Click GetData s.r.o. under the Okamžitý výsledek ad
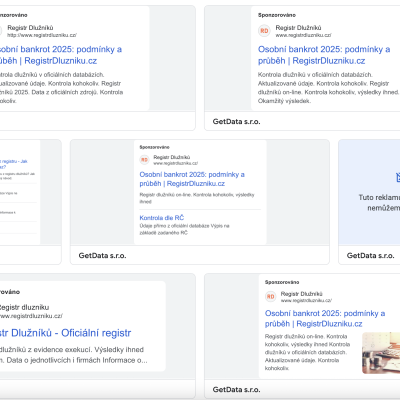Screen dimensions: 400x400 pos(236,122)
